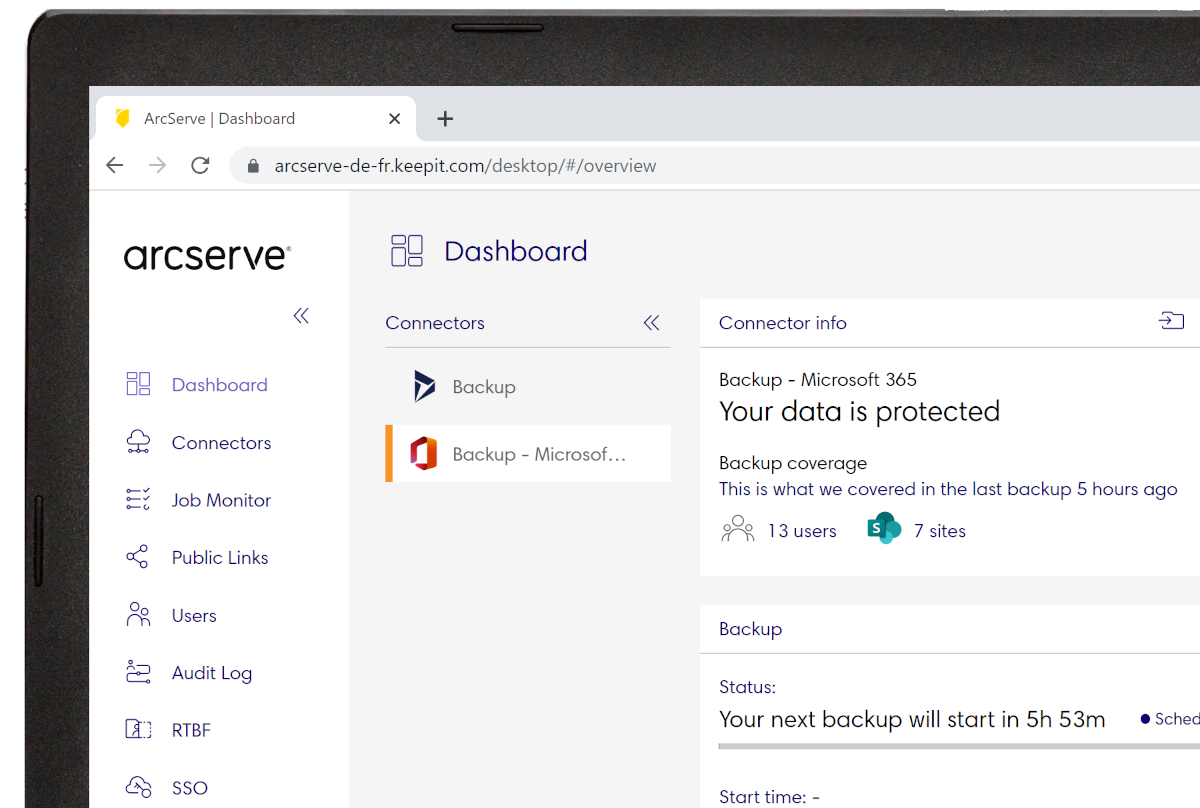
Task: Collapse the Connectors panel
Action: click(652, 322)
